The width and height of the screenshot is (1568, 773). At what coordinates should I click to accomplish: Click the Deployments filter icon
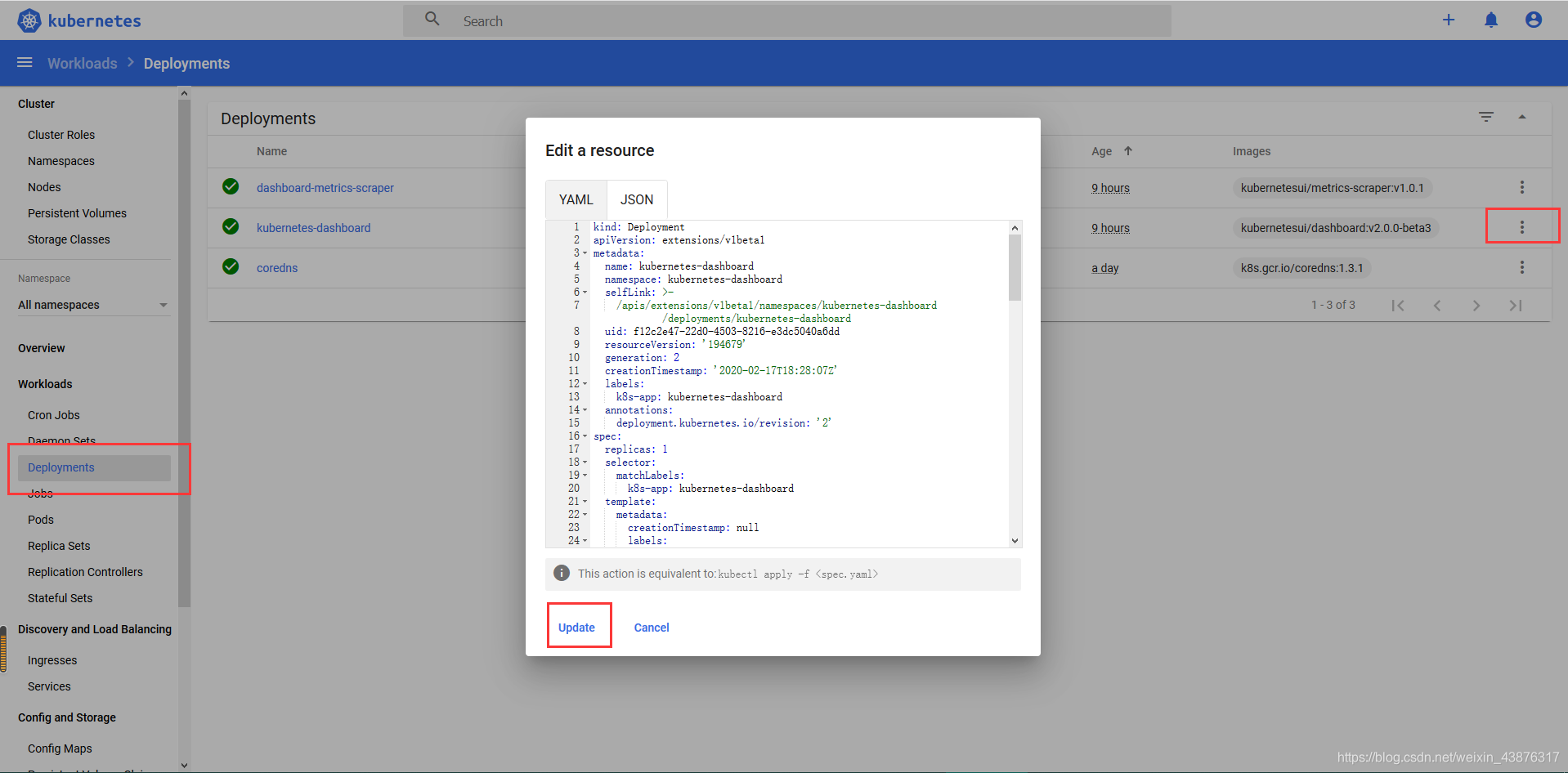1486,117
